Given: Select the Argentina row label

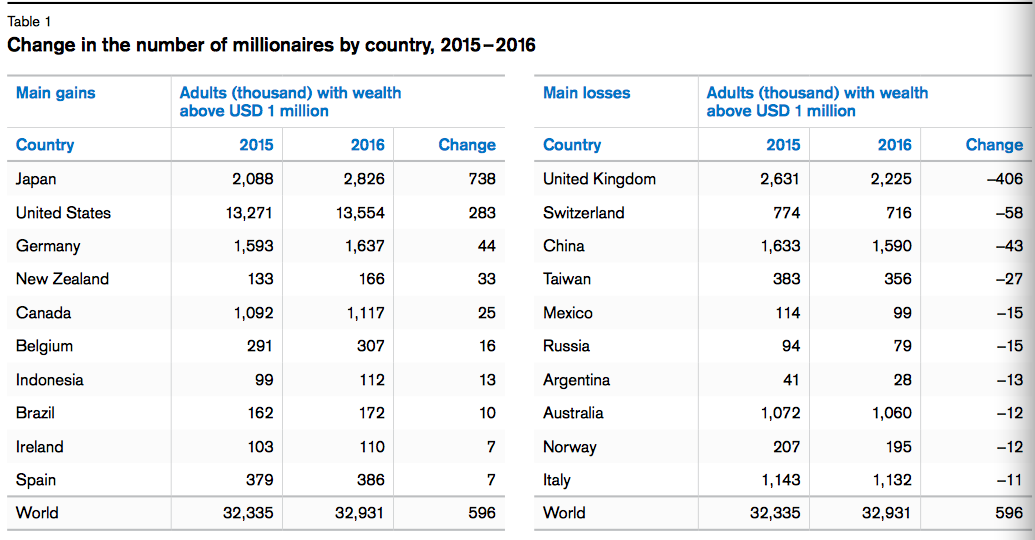Looking at the screenshot, I should point(576,380).
